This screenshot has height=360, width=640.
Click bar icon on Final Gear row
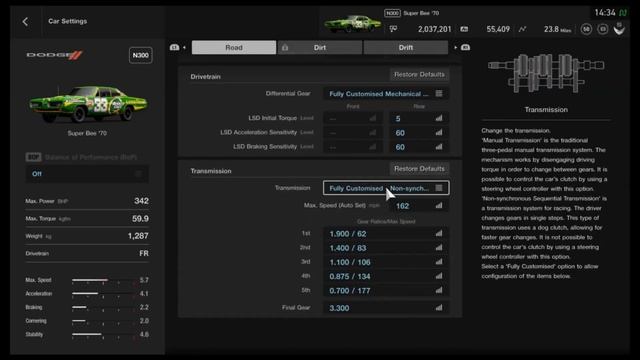coord(439,307)
